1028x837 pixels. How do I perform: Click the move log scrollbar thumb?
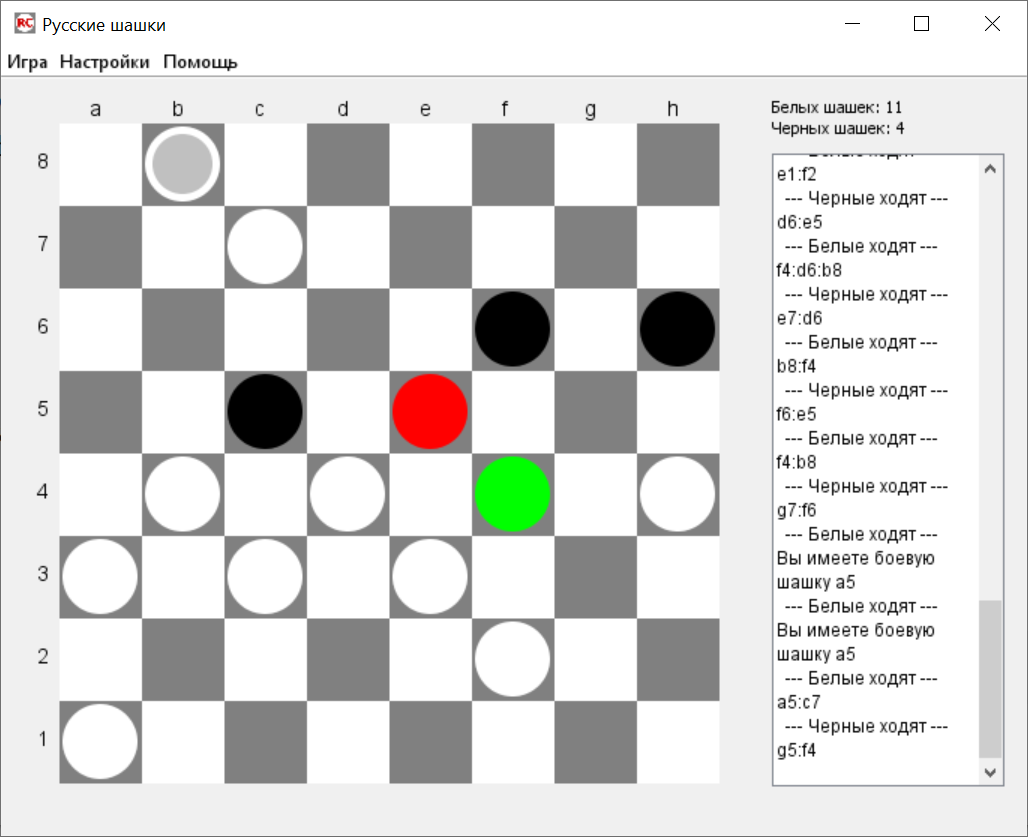click(989, 678)
